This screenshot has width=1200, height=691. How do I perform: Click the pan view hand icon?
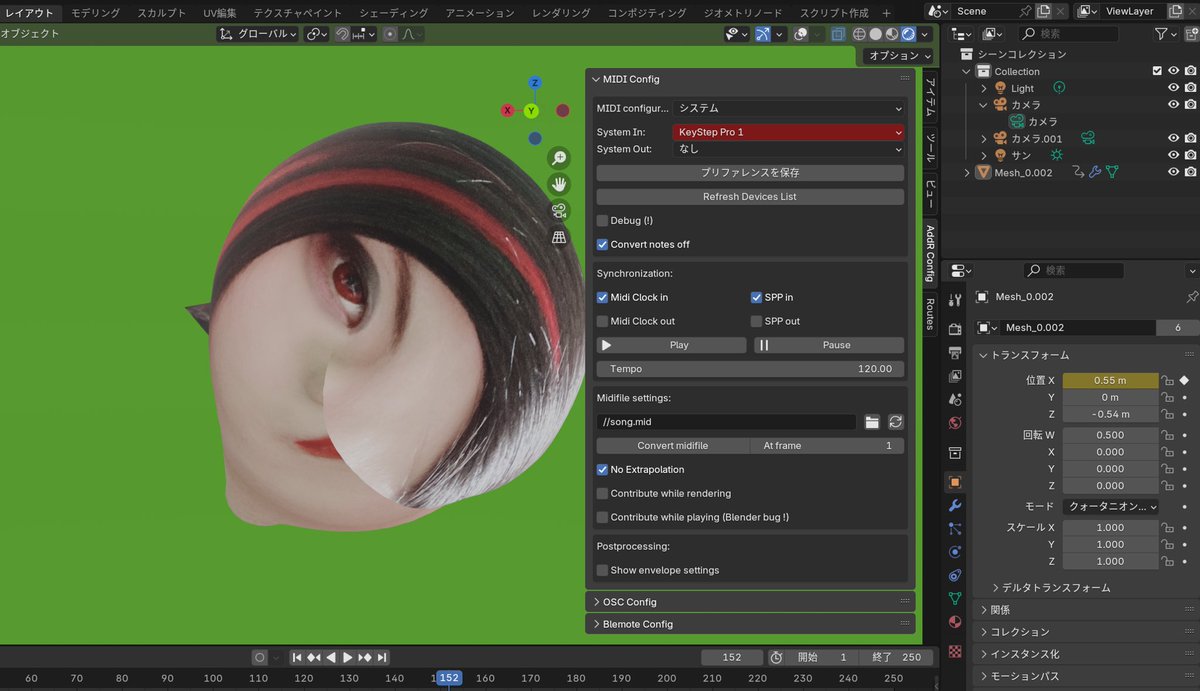coord(559,184)
